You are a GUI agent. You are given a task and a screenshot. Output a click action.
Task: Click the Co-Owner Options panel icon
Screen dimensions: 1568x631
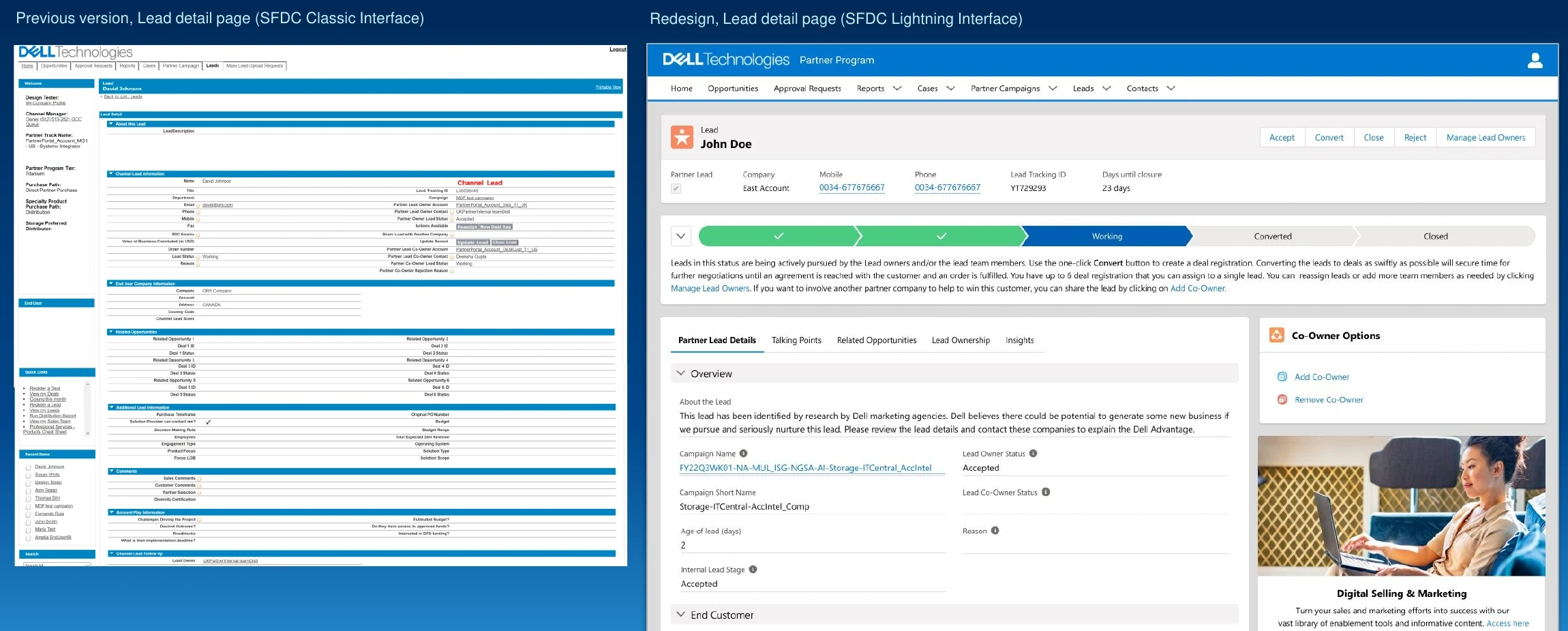pos(1276,335)
